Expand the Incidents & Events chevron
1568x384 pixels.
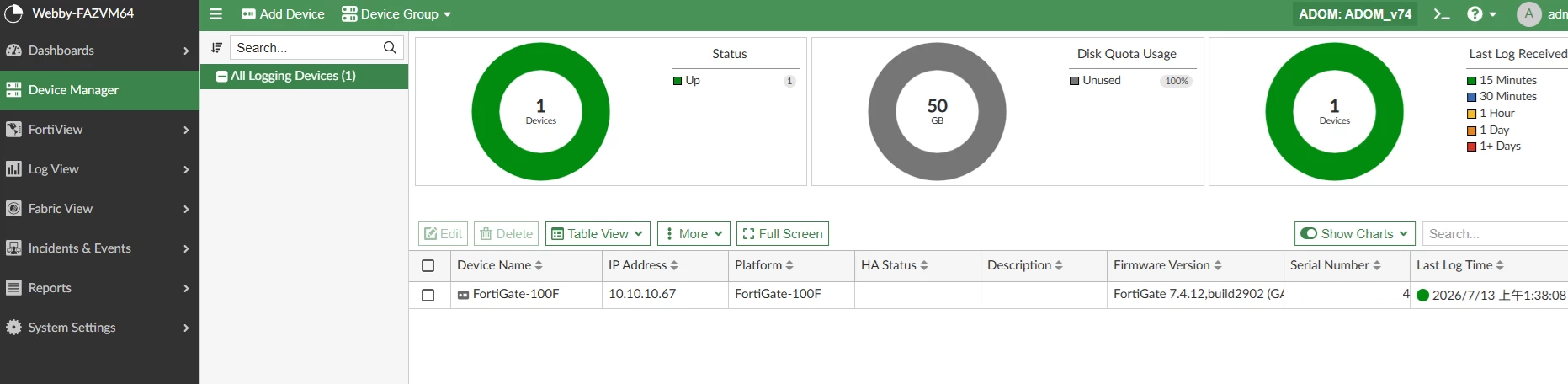click(x=186, y=249)
